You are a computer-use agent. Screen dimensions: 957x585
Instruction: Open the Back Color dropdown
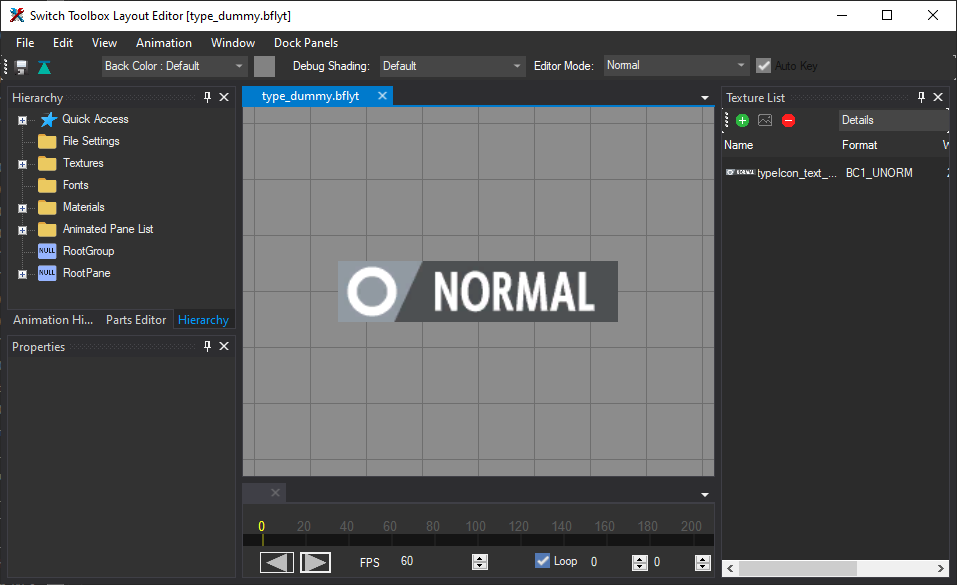174,66
